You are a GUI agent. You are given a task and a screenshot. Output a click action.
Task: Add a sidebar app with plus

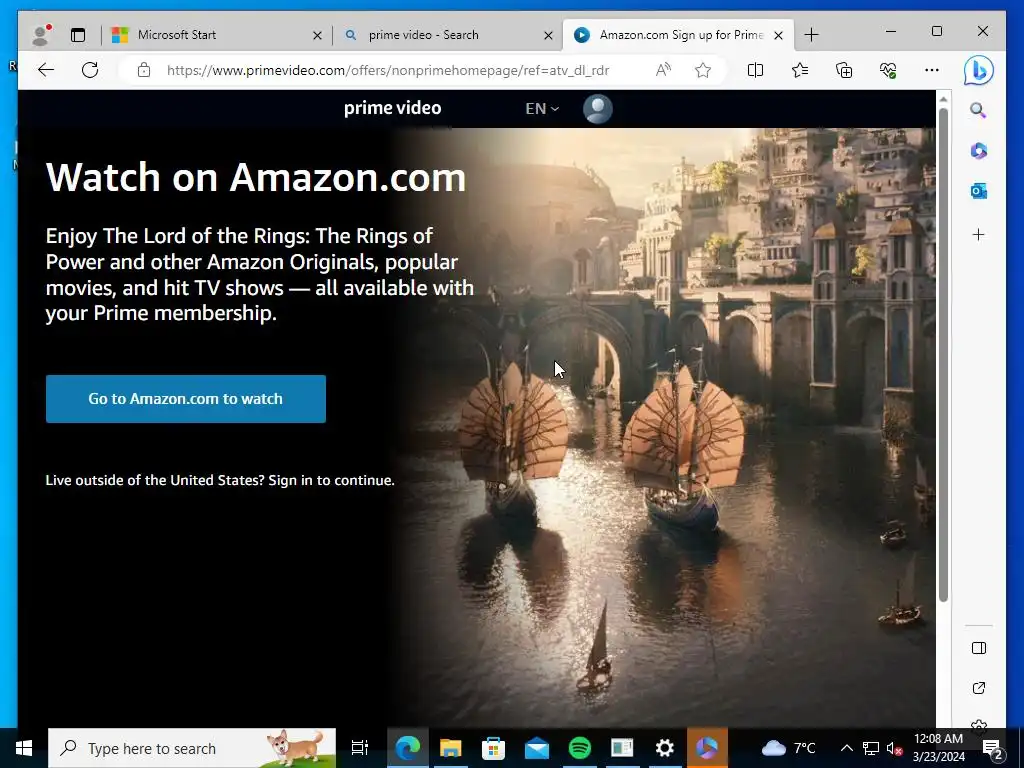point(978,234)
